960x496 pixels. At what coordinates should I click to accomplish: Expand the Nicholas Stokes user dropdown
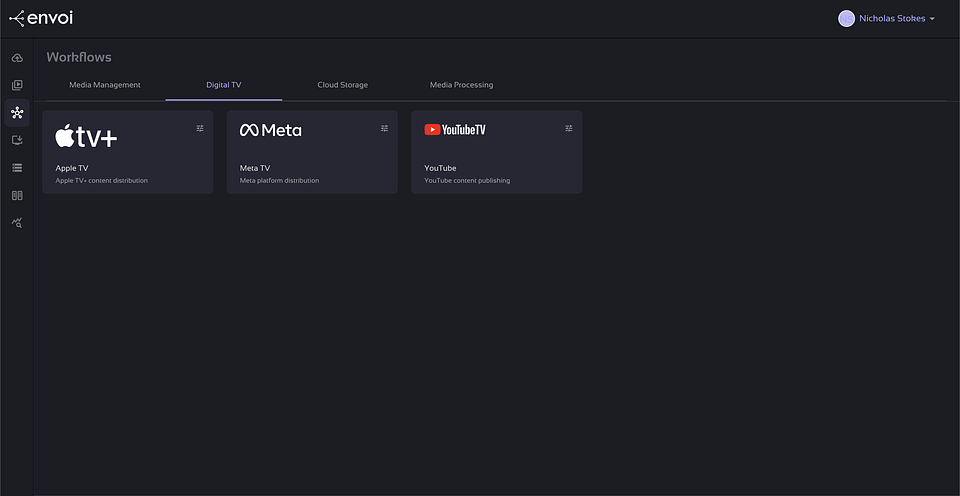(932, 19)
